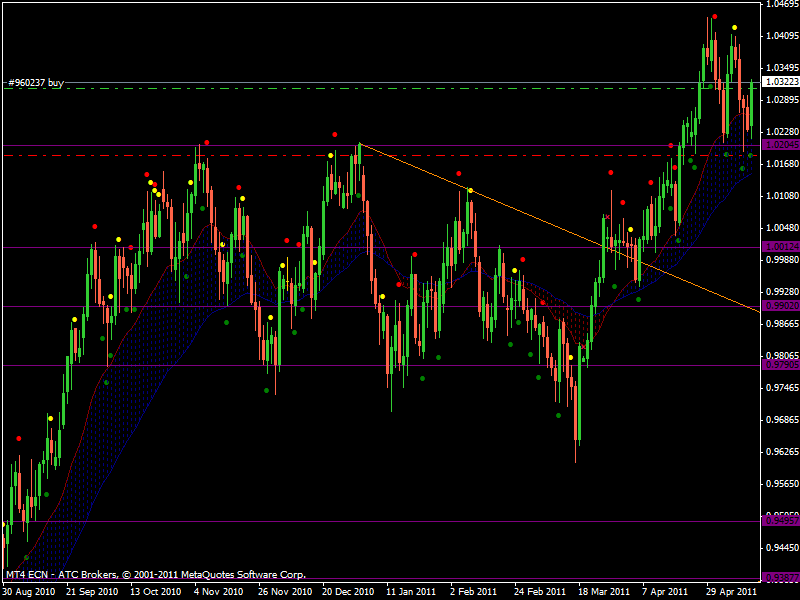Screen dimensions: 800x600
Task: Select the 1.02045 purple level tag
Action: tap(781, 145)
